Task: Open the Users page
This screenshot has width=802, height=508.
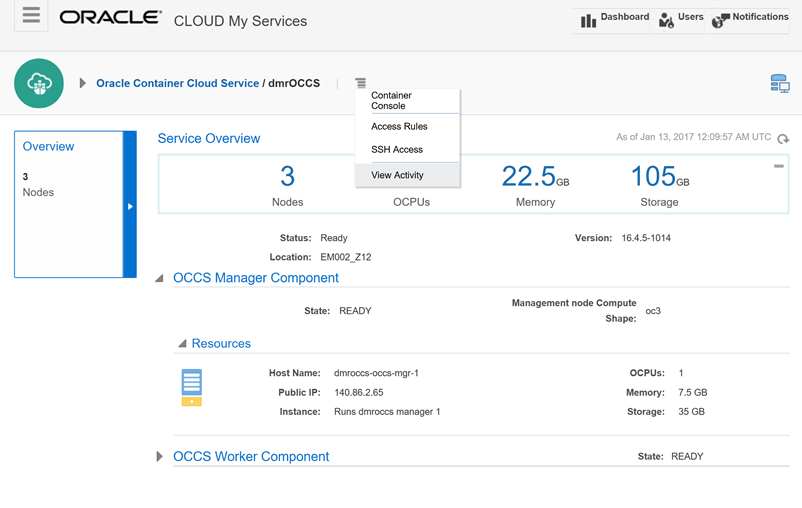Action: (x=680, y=18)
